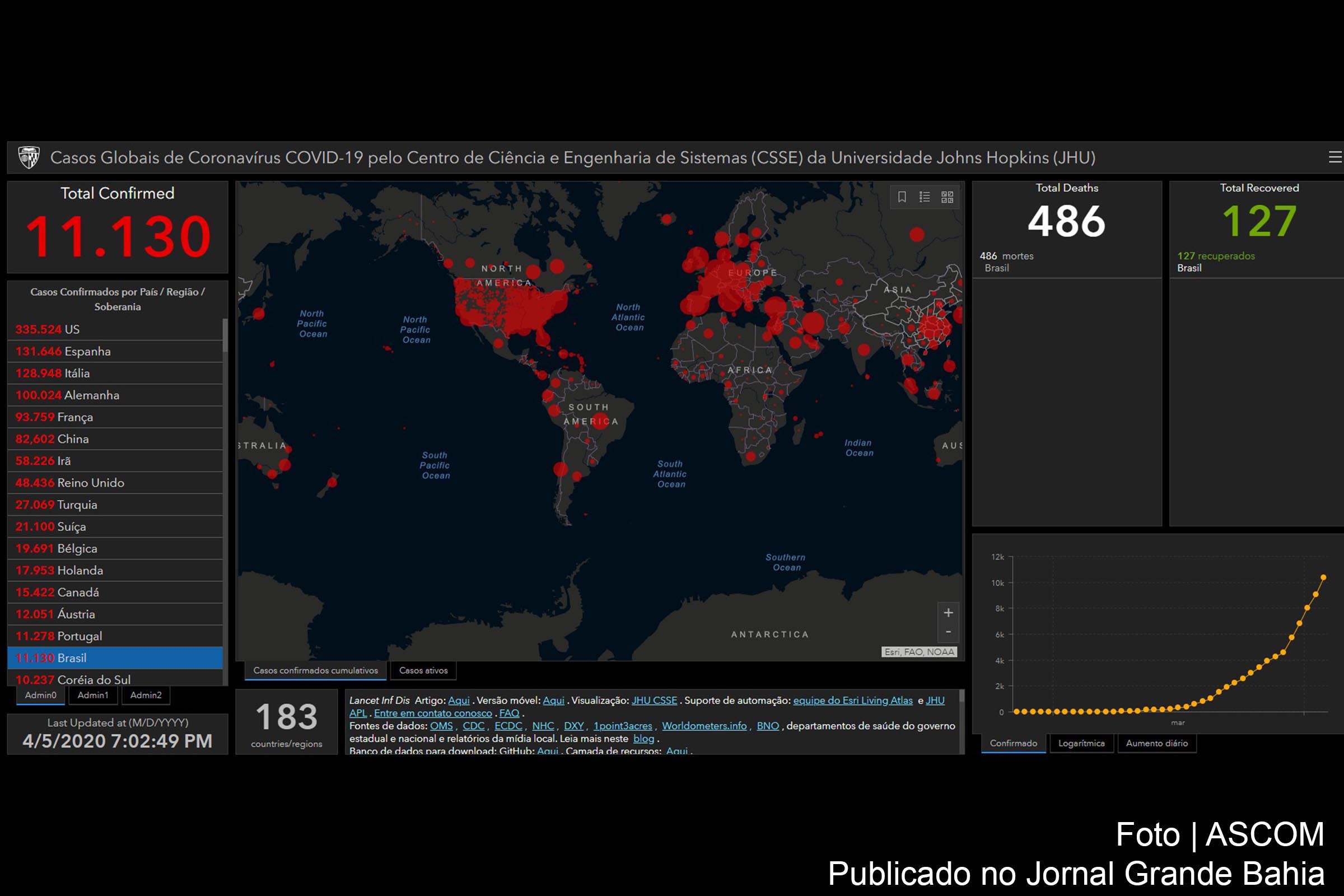Switch chart to Aumento diário
1344x896 pixels.
pos(1156,743)
